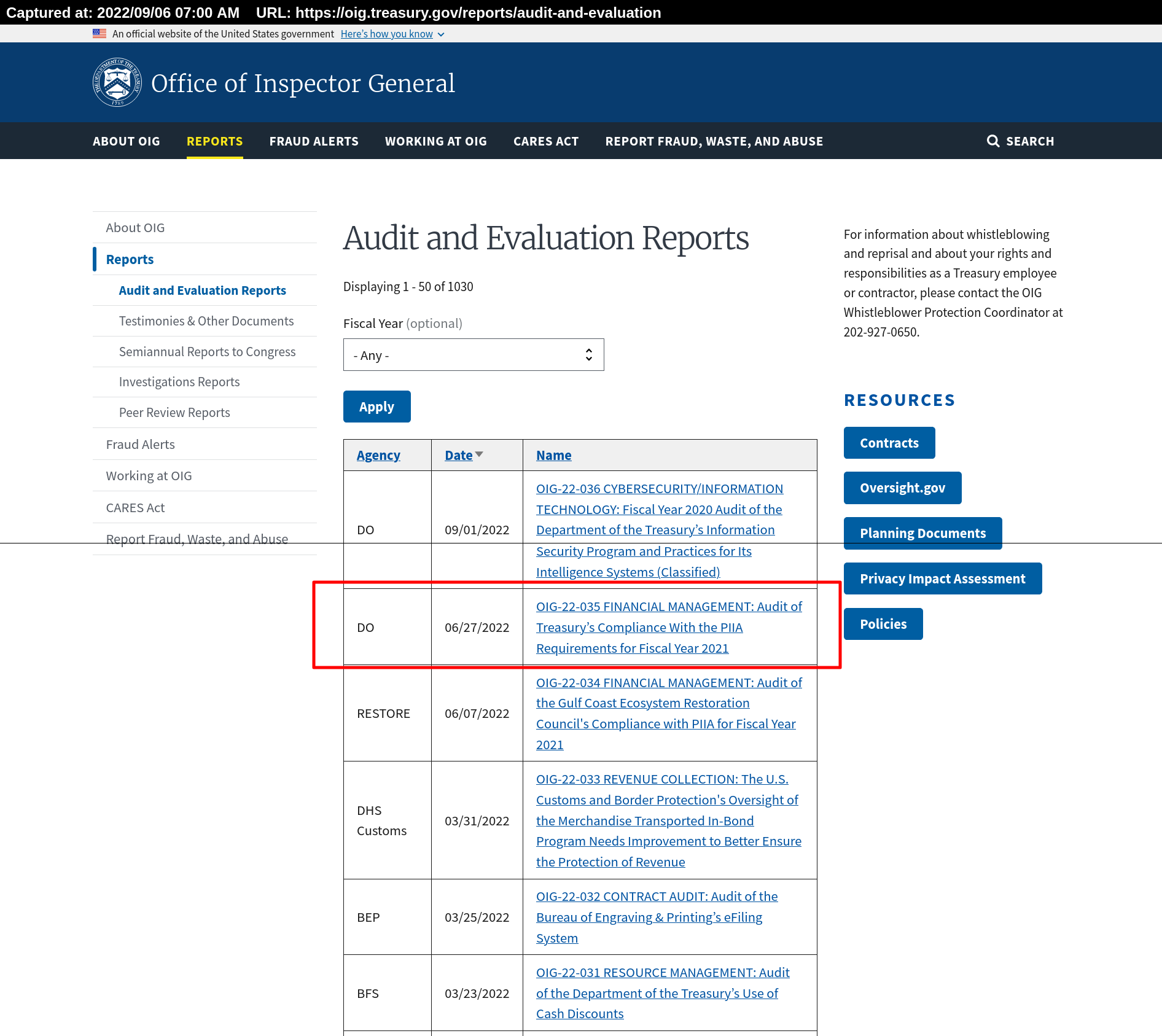This screenshot has width=1162, height=1036.
Task: Open the Planning Documents button
Action: tap(923, 533)
